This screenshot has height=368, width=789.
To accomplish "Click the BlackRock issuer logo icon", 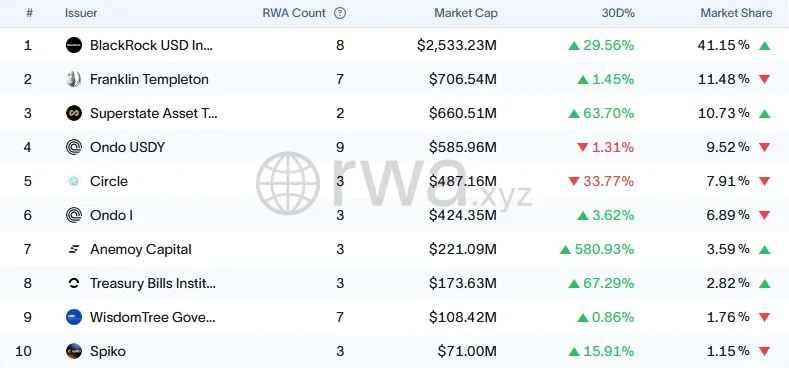I will (74, 45).
